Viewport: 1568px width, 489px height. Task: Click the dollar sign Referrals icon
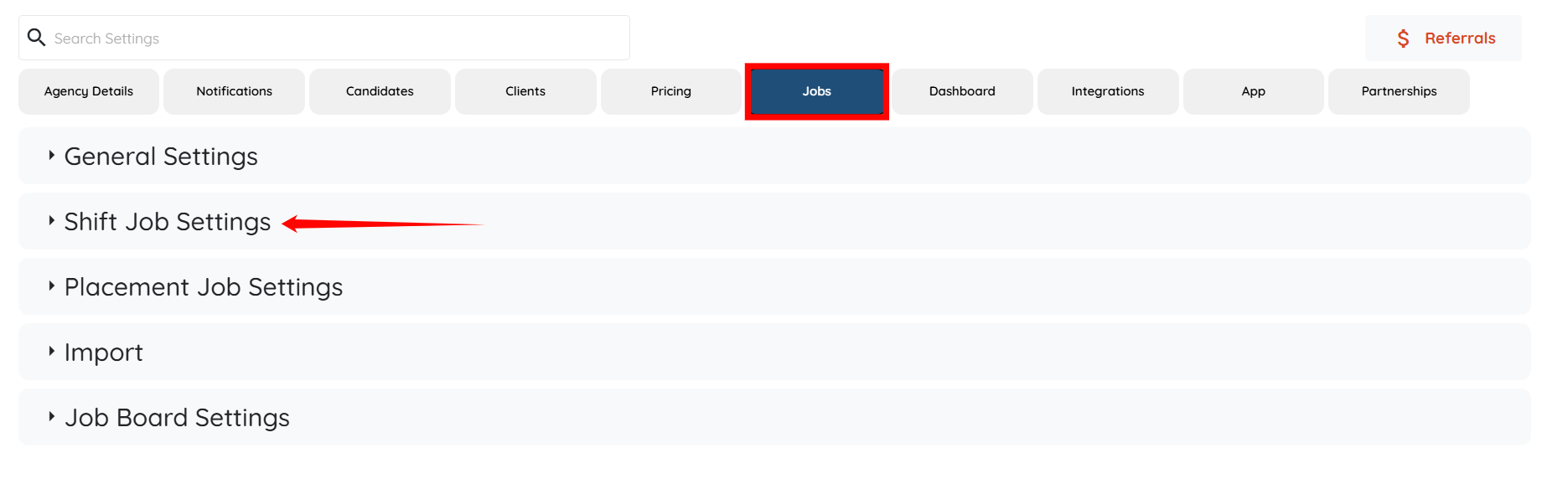click(x=1403, y=39)
